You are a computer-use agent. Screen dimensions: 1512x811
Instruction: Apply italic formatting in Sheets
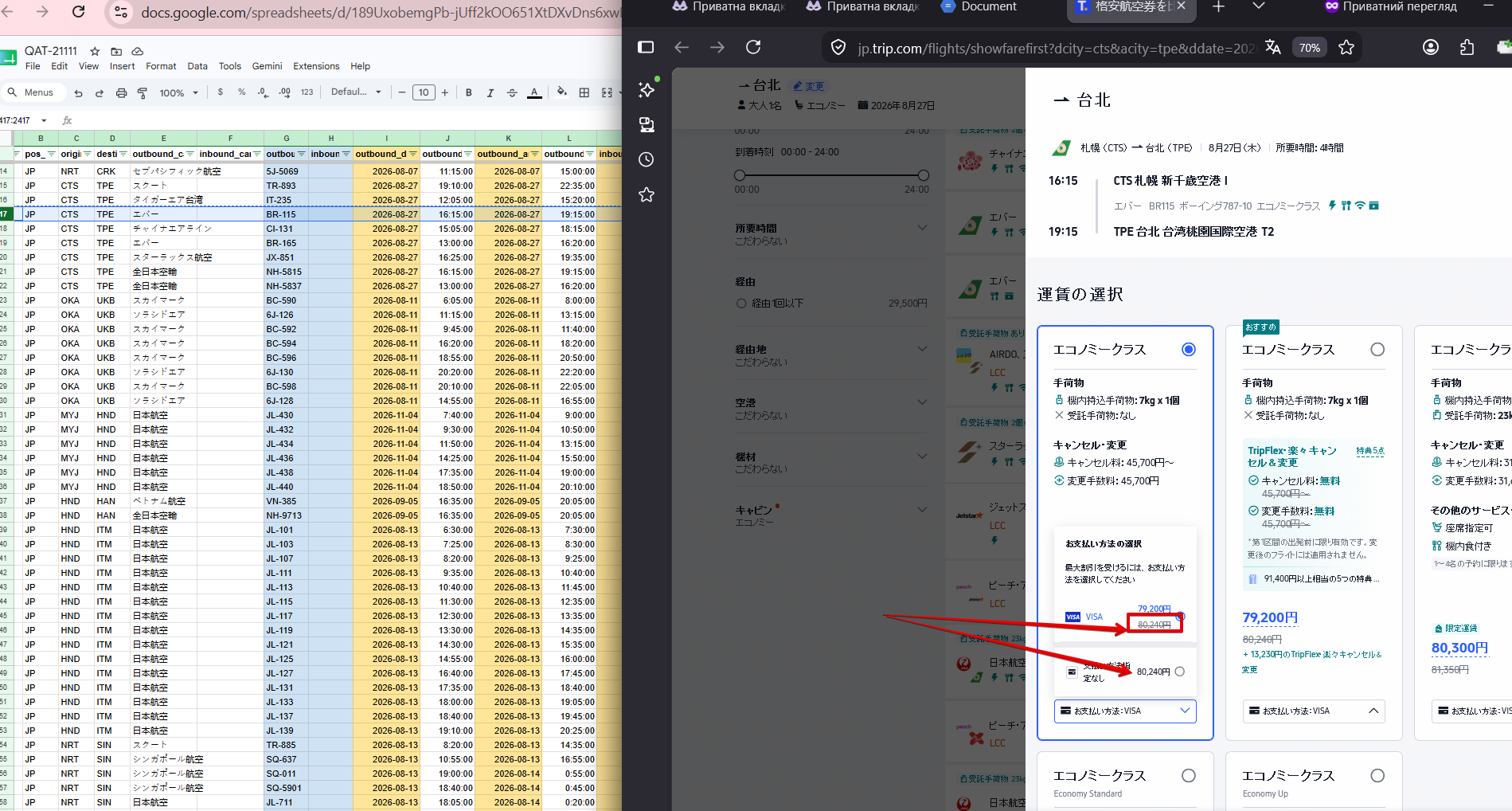click(x=490, y=92)
